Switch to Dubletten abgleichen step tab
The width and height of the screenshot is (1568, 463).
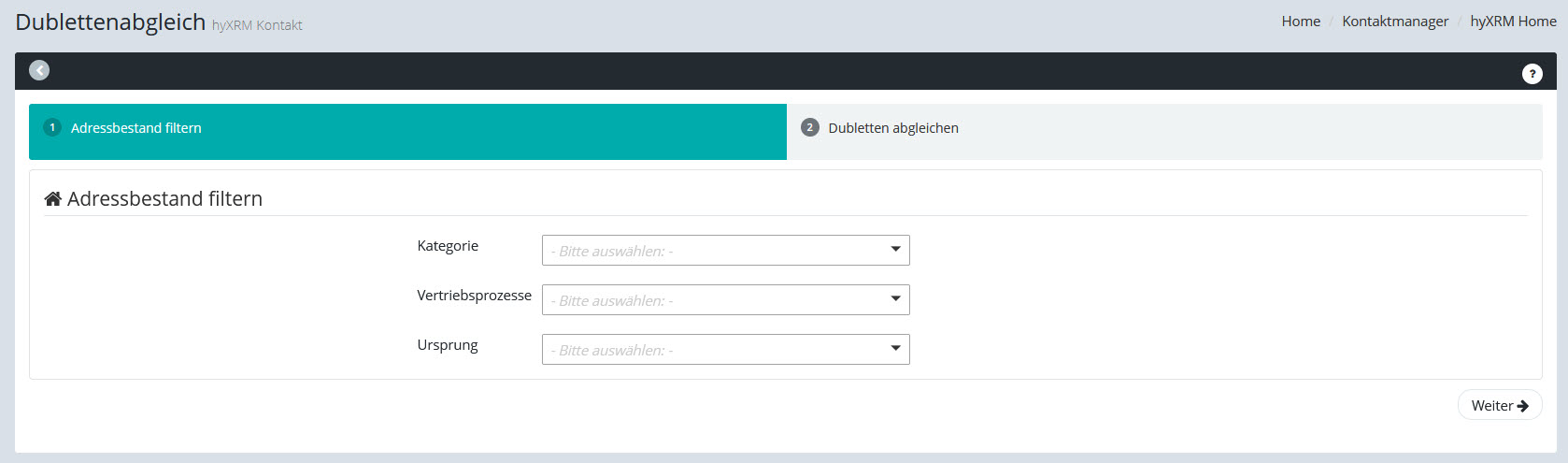892,128
